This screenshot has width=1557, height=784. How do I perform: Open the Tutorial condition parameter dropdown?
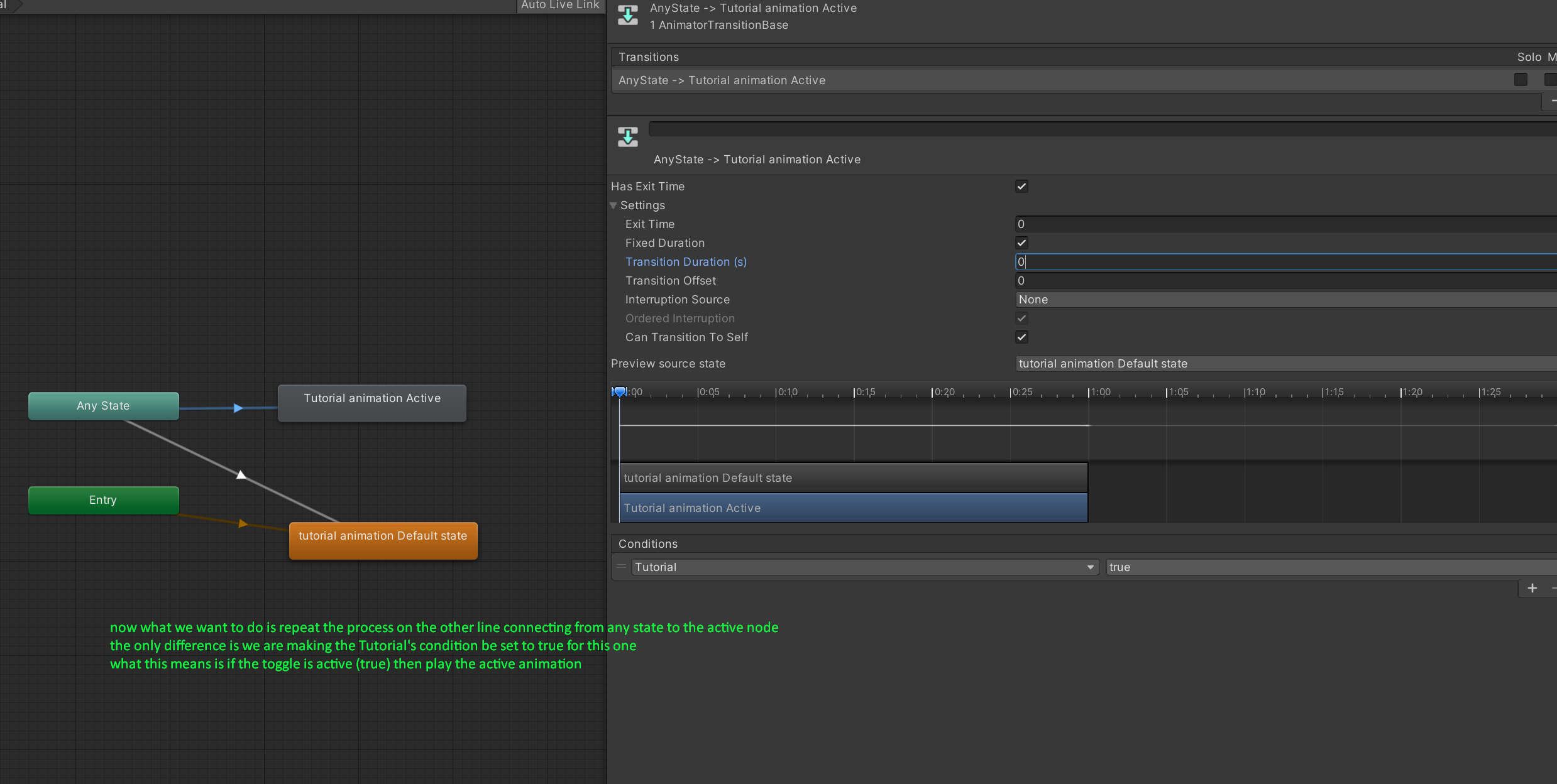tap(864, 567)
